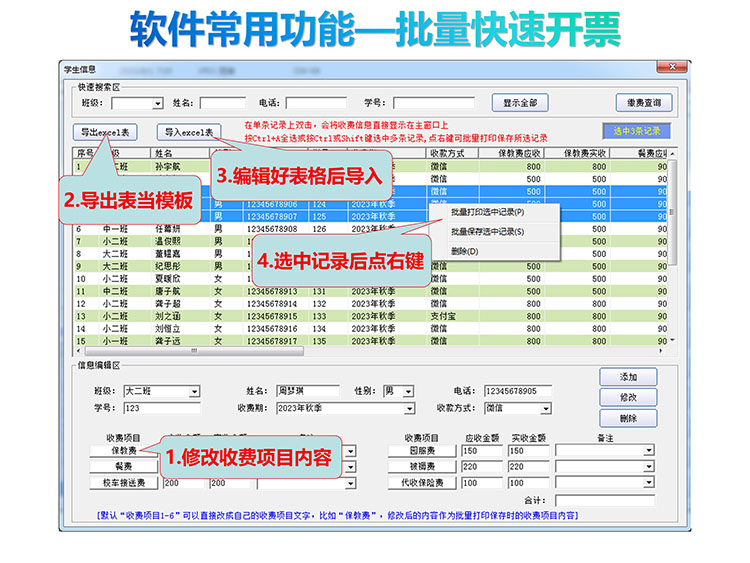
Task: Click the 保教费 fee item button
Action: point(124,451)
